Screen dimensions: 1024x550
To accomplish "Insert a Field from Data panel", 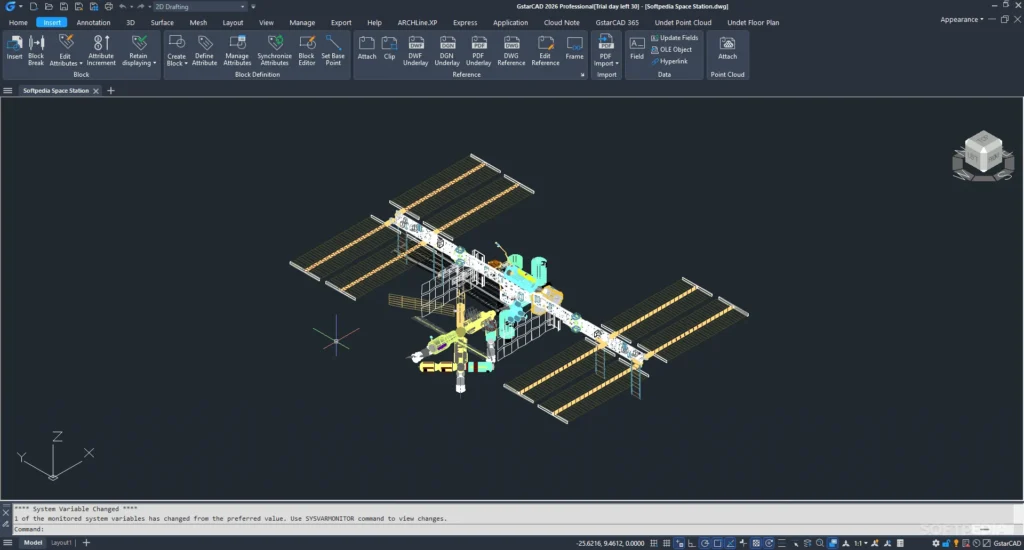I will [637, 49].
